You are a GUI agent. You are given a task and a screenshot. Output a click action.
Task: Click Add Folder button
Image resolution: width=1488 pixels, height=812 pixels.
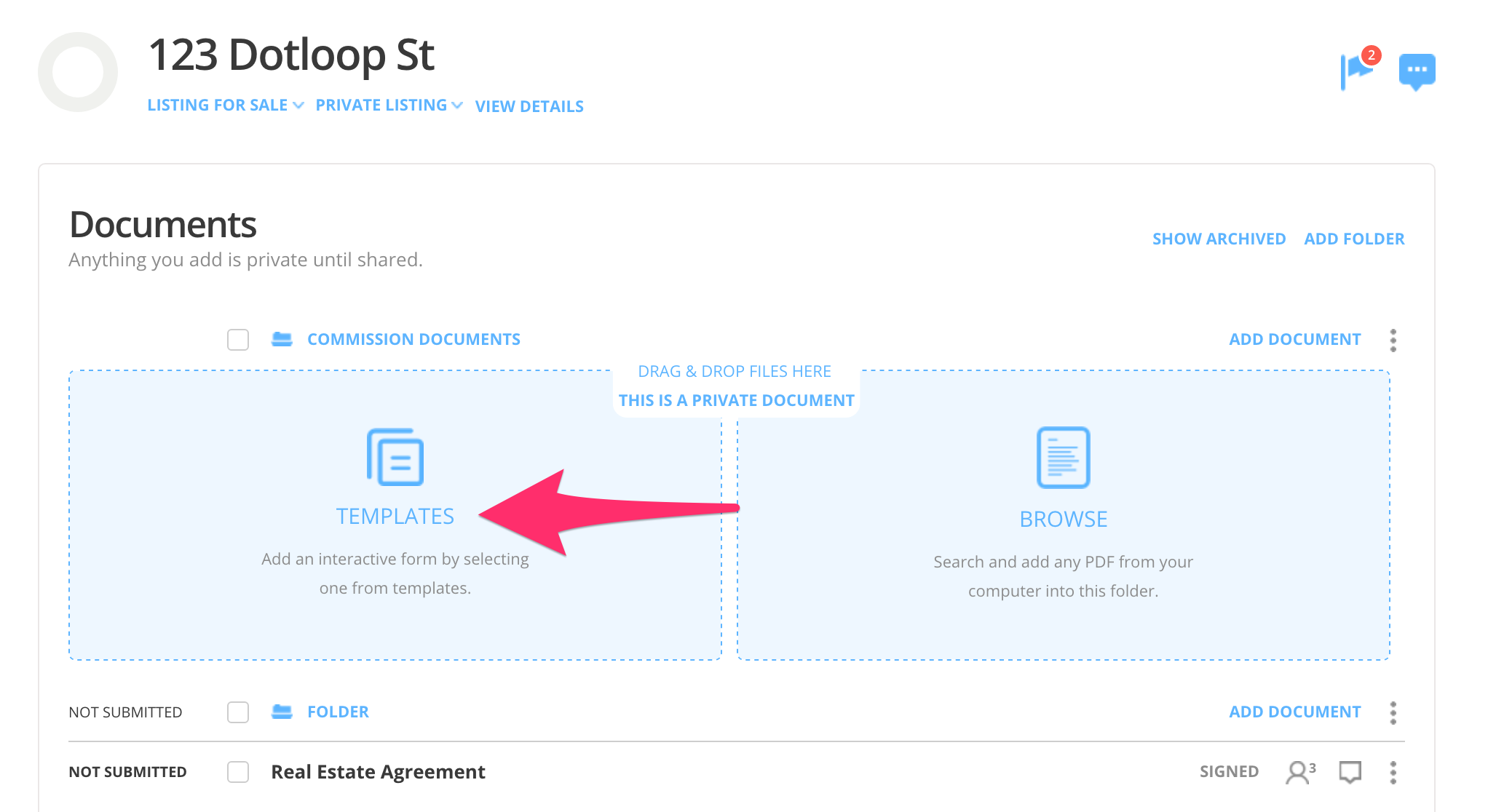point(1354,239)
